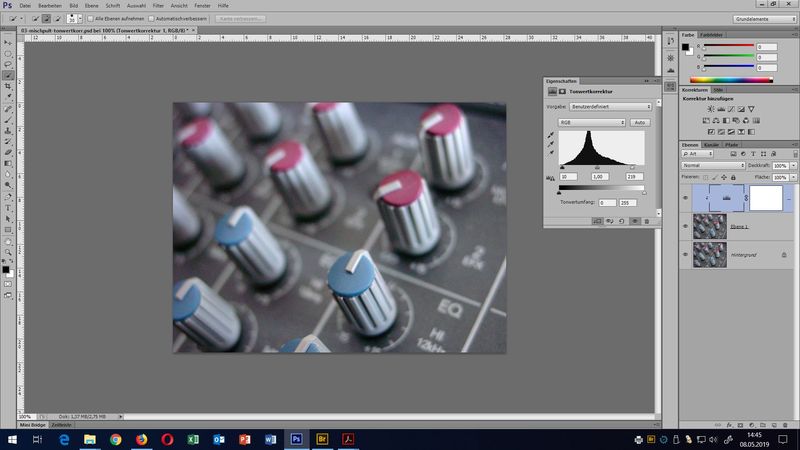Open the RGB channel dropdown
Viewport: 800px width, 450px height.
[x=591, y=122]
